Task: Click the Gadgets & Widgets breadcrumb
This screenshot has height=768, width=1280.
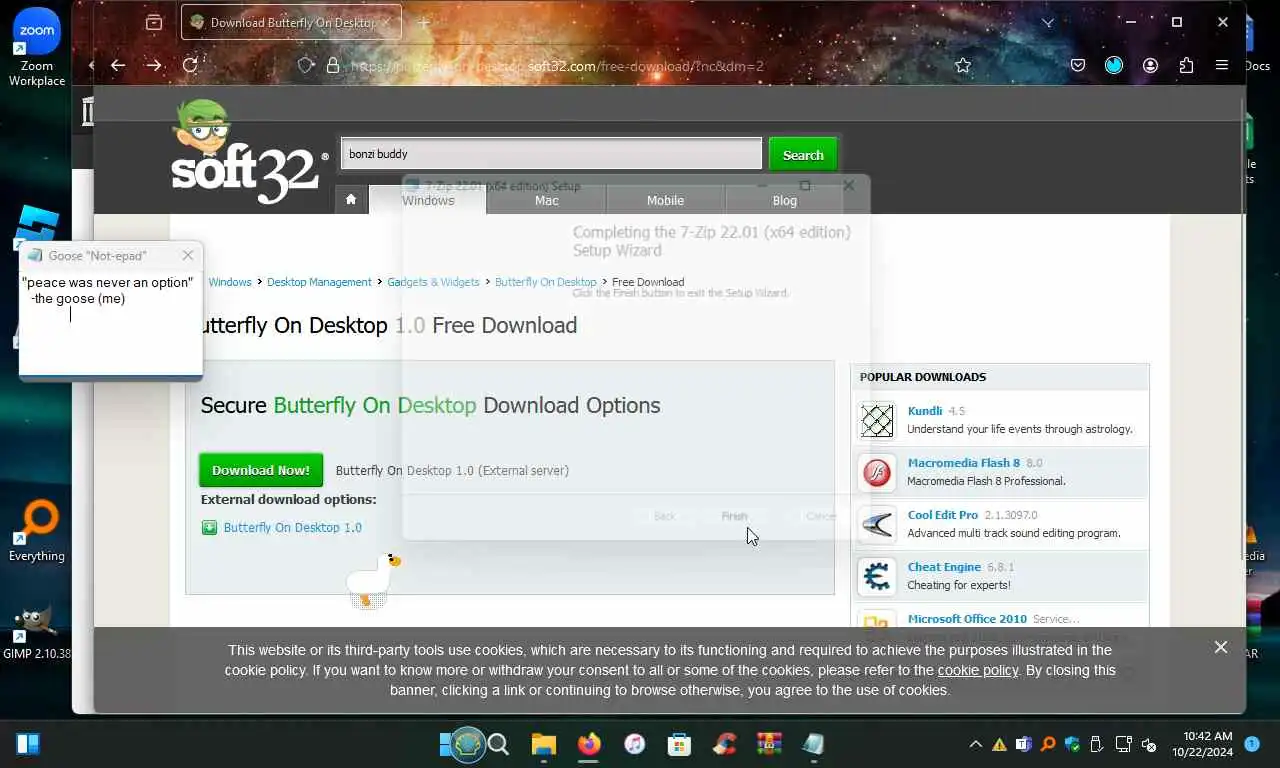Action: click(433, 282)
